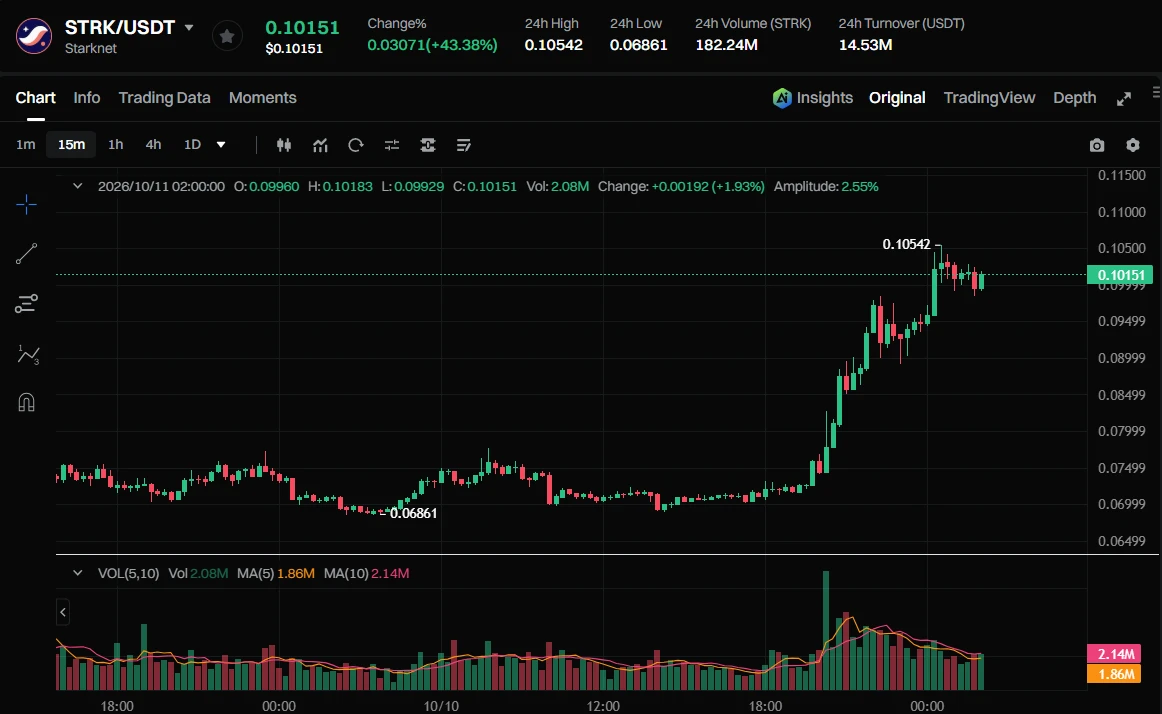This screenshot has height=714, width=1162.
Task: Switch to the Chart tab
Action: coord(36,98)
